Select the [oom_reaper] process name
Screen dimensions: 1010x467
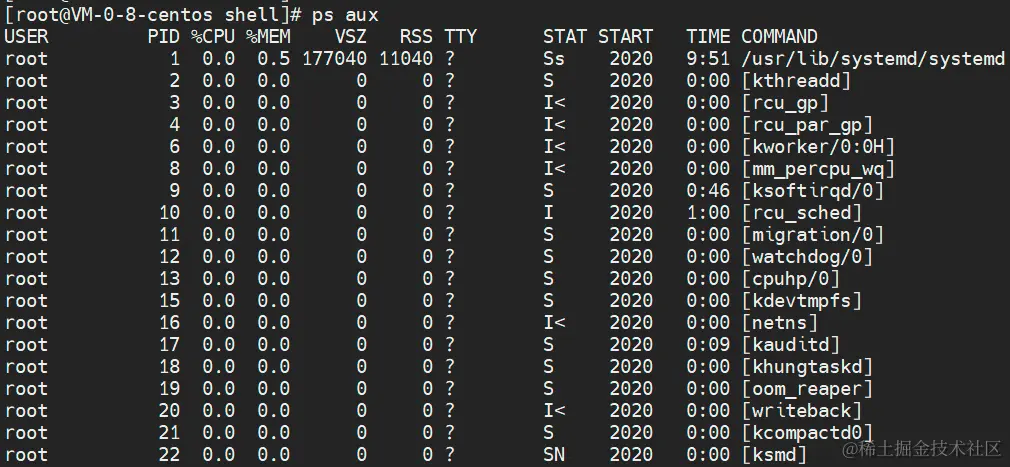(807, 388)
